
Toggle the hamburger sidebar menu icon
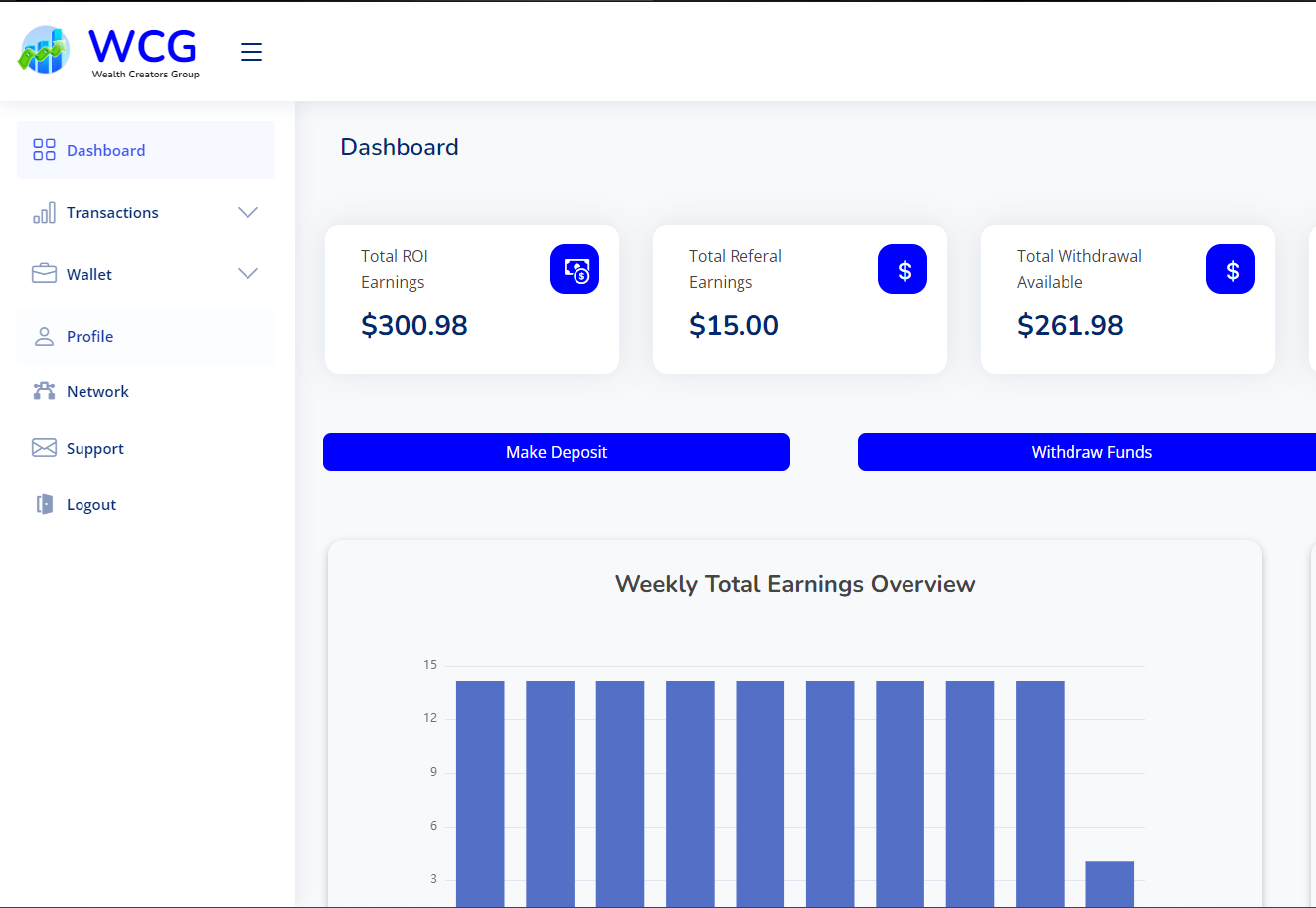pos(251,52)
